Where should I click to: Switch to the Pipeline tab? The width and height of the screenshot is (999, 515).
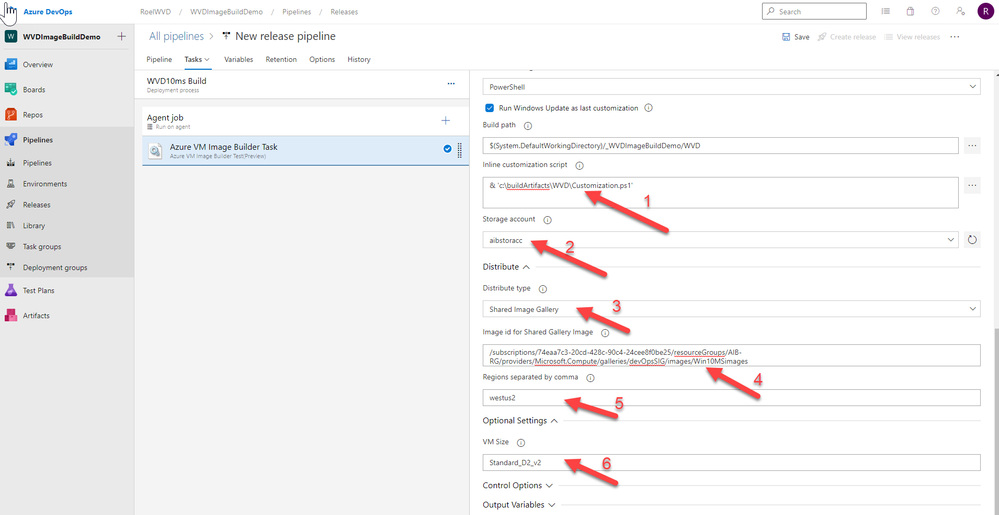click(x=159, y=59)
